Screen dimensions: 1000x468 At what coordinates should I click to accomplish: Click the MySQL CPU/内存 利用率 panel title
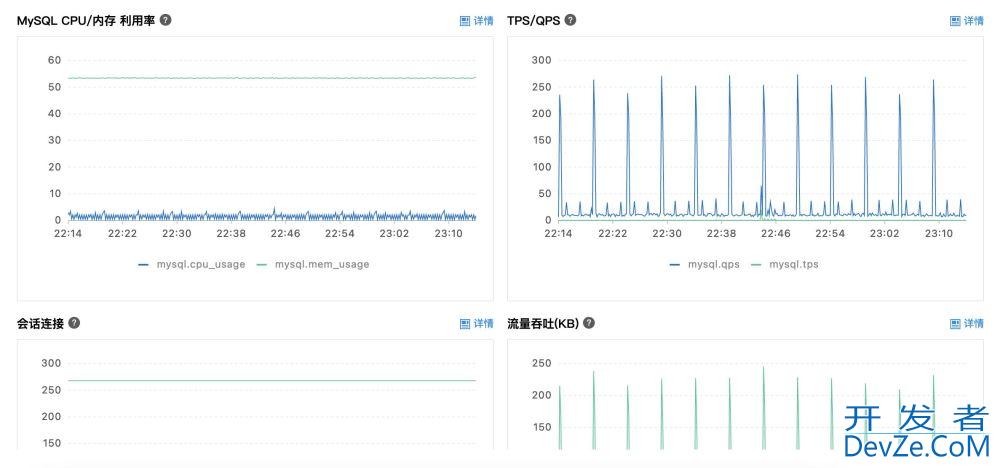click(x=86, y=20)
